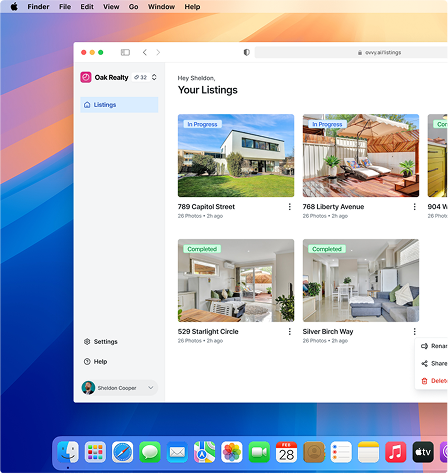Expand the Oak Realty workspace switcher
This screenshot has width=448, height=474.
point(154,77)
